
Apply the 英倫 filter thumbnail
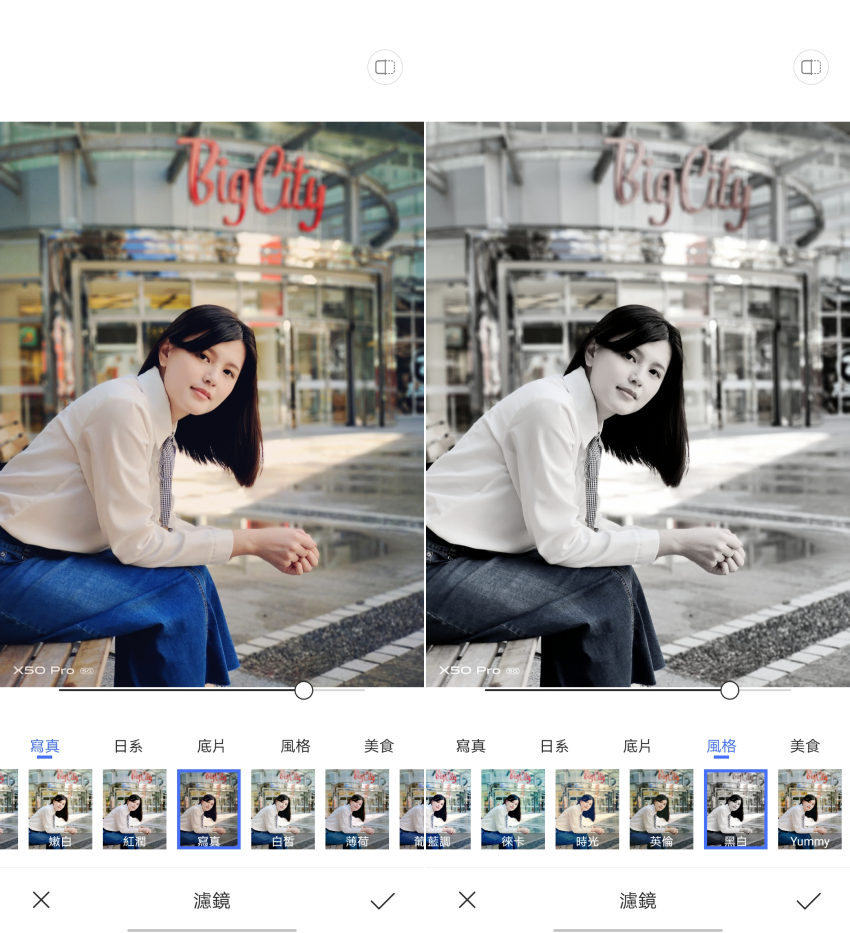tap(660, 808)
